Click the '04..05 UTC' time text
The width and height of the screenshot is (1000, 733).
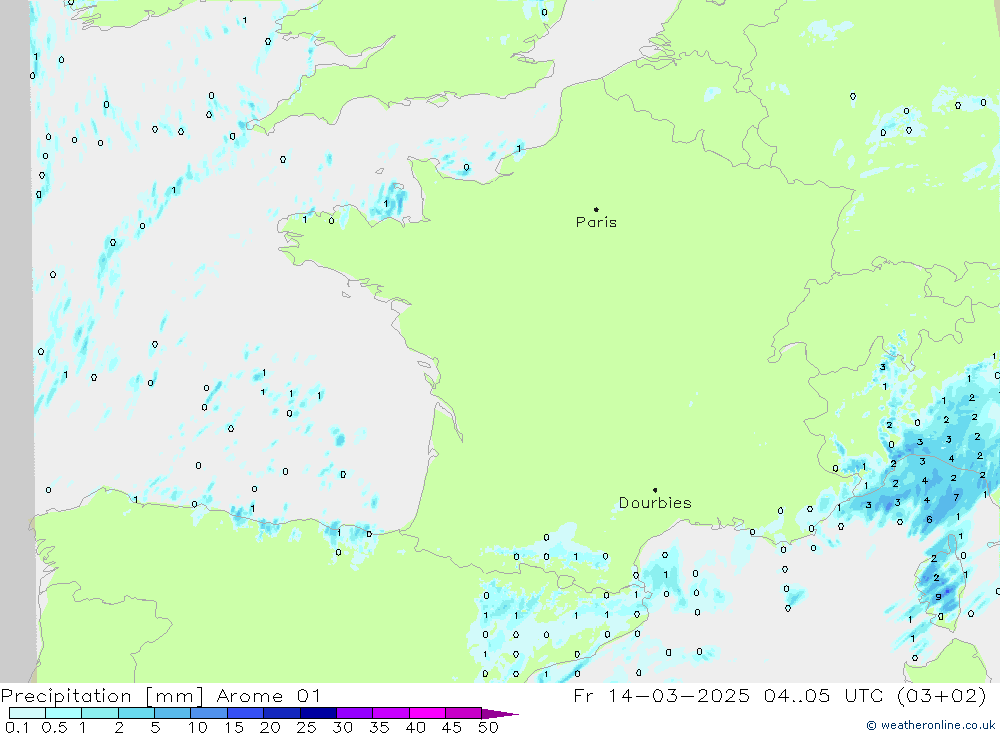pos(825,696)
